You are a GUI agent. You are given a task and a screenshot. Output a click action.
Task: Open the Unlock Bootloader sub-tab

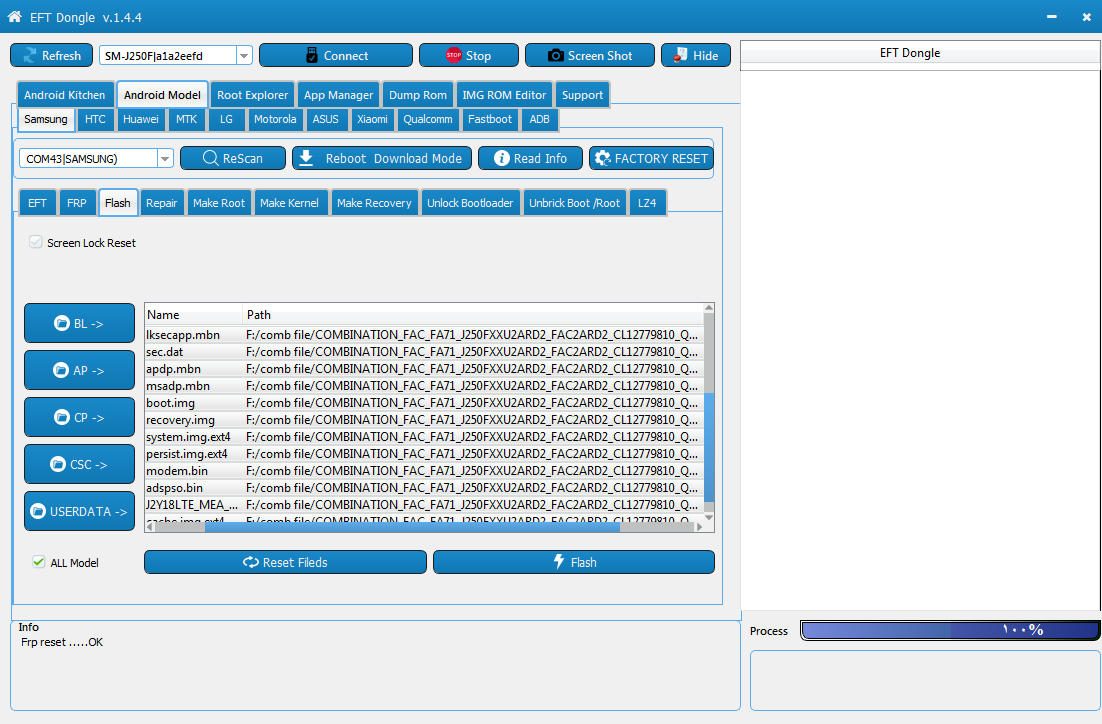(x=470, y=203)
